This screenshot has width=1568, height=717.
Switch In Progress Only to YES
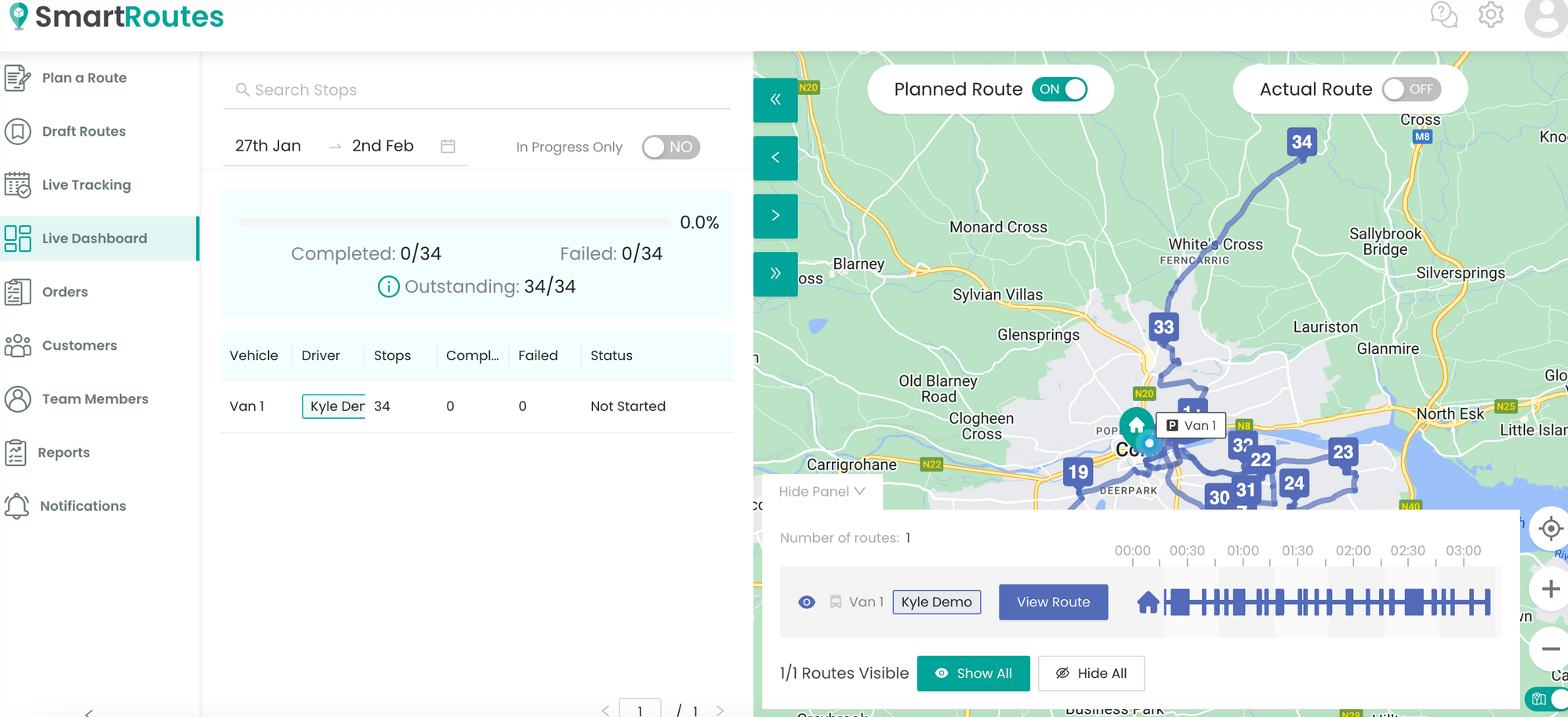(x=671, y=147)
